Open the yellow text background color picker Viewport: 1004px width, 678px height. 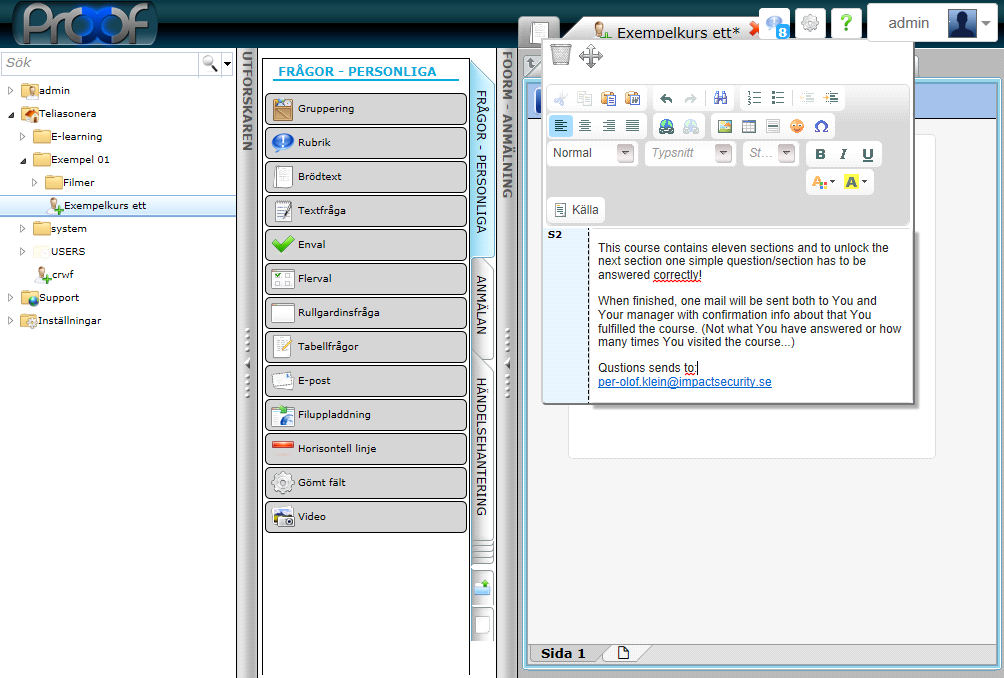856,182
